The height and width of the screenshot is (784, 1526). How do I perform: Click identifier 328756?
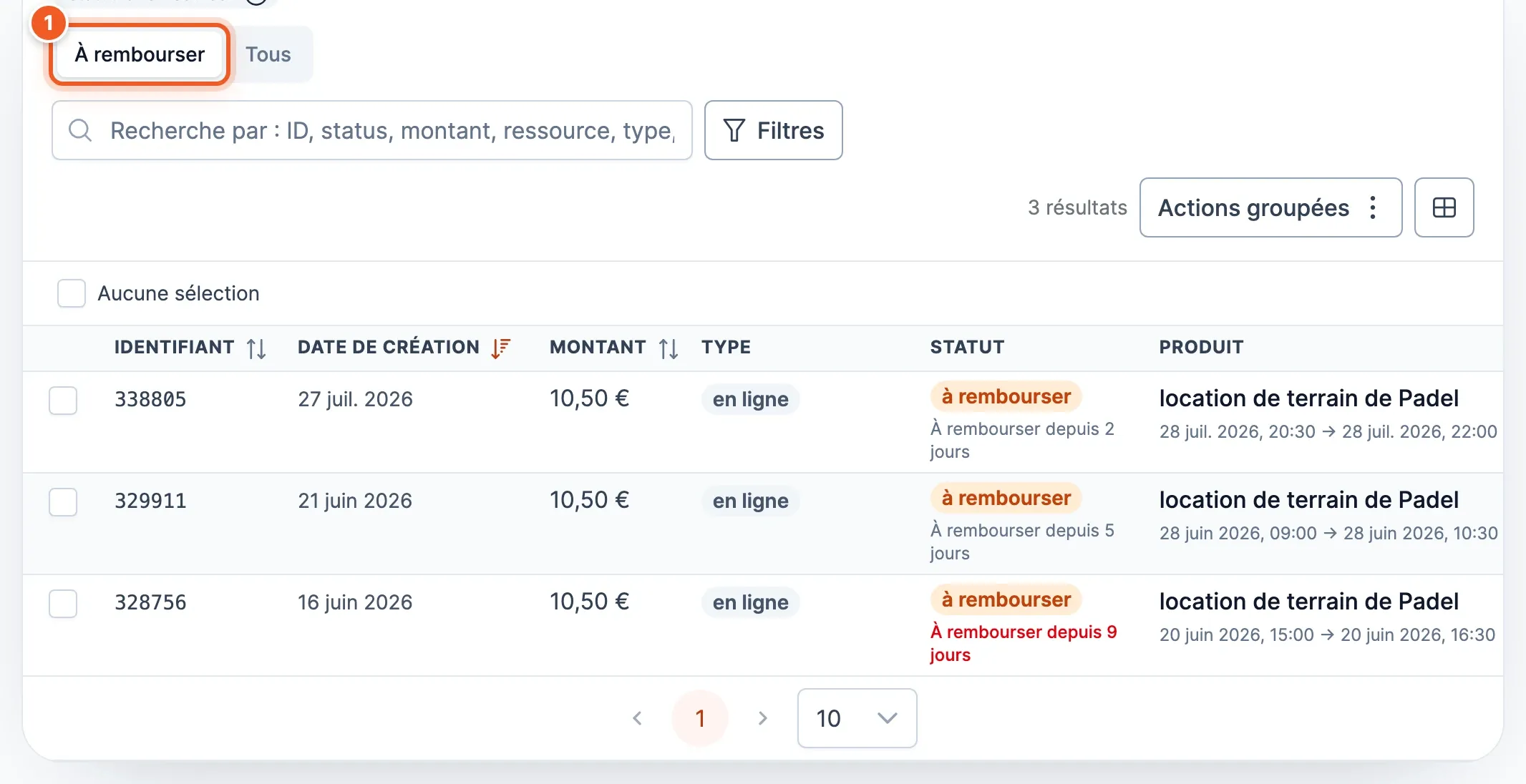pyautogui.click(x=150, y=602)
